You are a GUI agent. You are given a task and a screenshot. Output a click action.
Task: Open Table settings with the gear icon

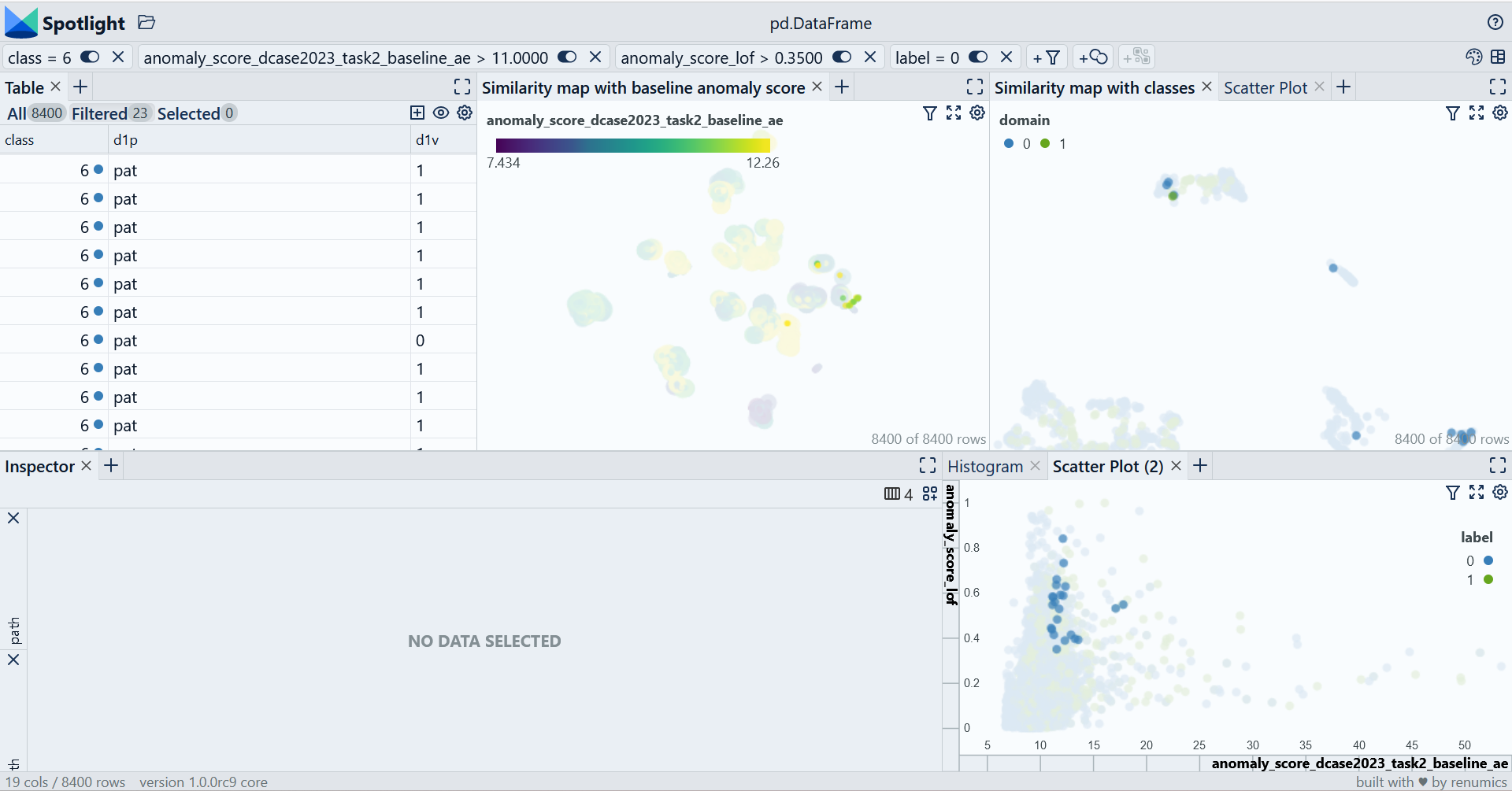[x=464, y=113]
